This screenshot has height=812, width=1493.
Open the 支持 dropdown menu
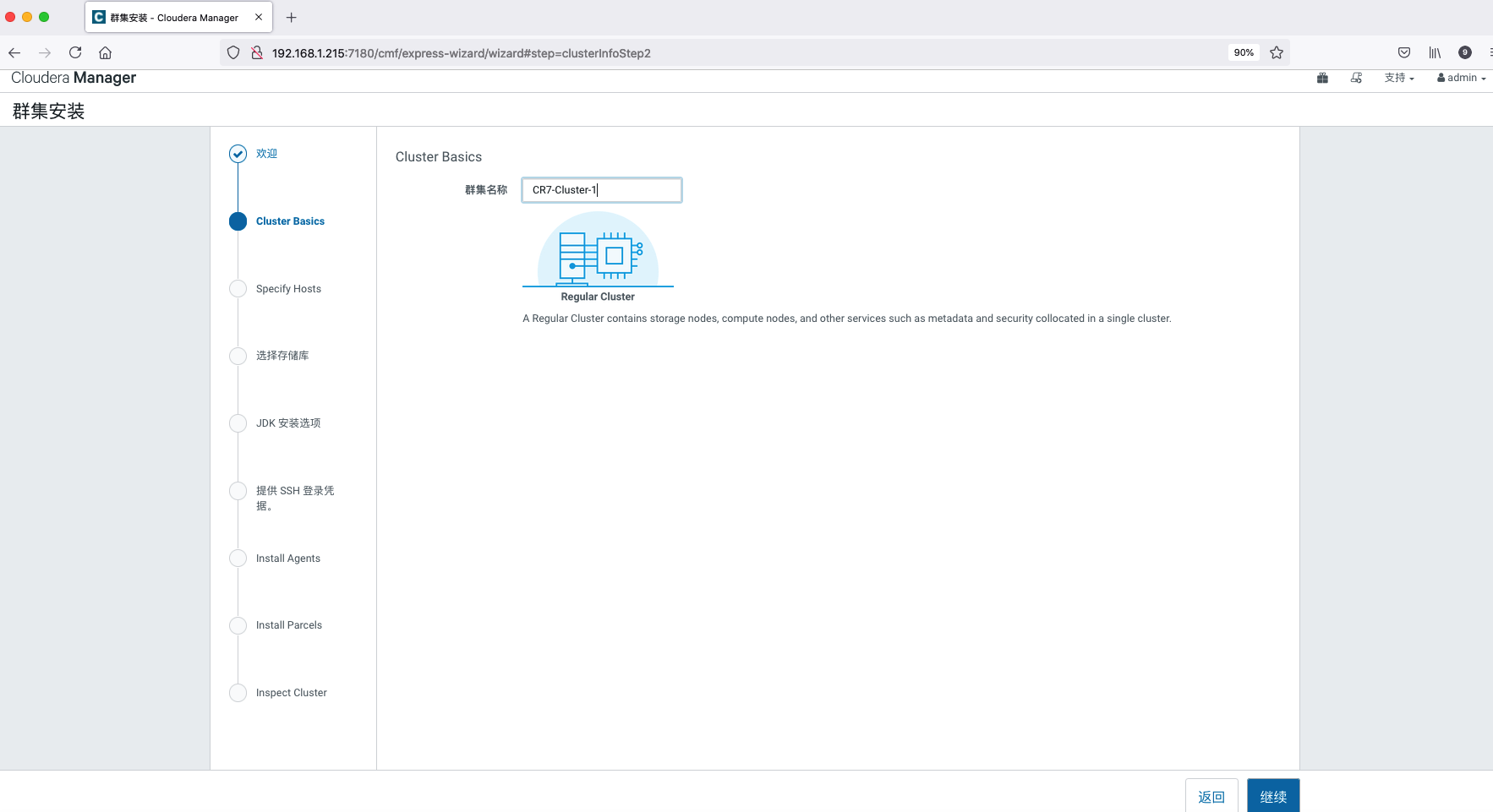[1399, 78]
